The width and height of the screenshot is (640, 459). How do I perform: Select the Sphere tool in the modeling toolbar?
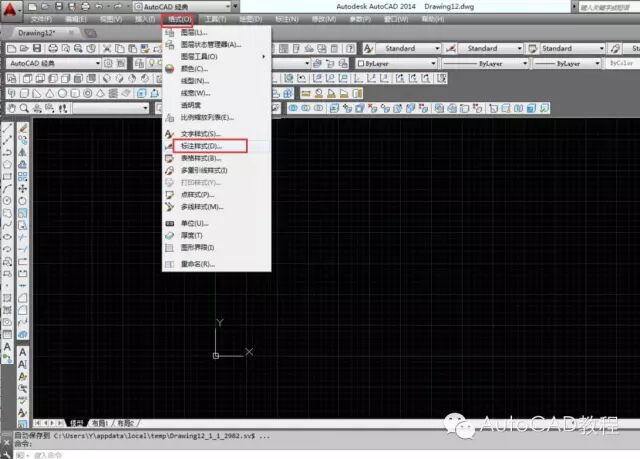point(62,94)
